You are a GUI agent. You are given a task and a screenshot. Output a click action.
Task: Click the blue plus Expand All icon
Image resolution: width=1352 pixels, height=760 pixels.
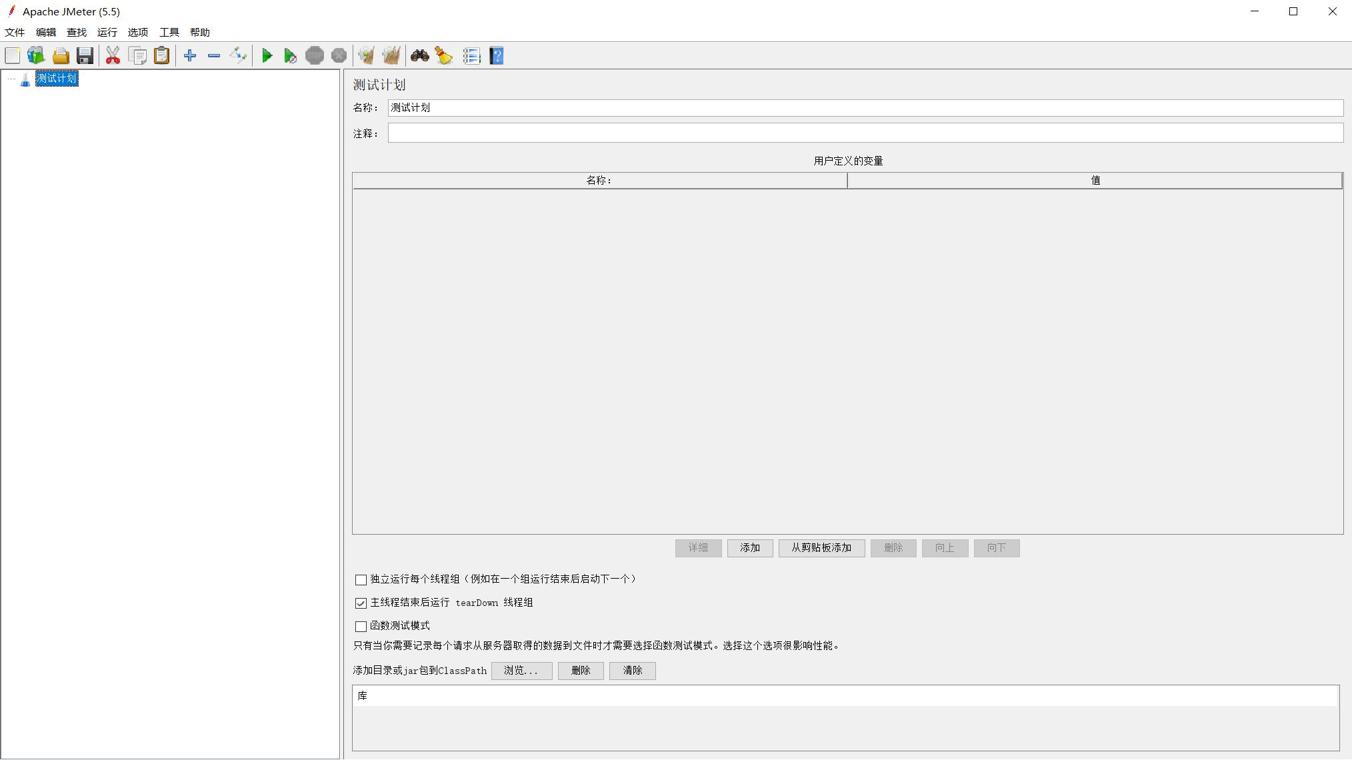(190, 56)
